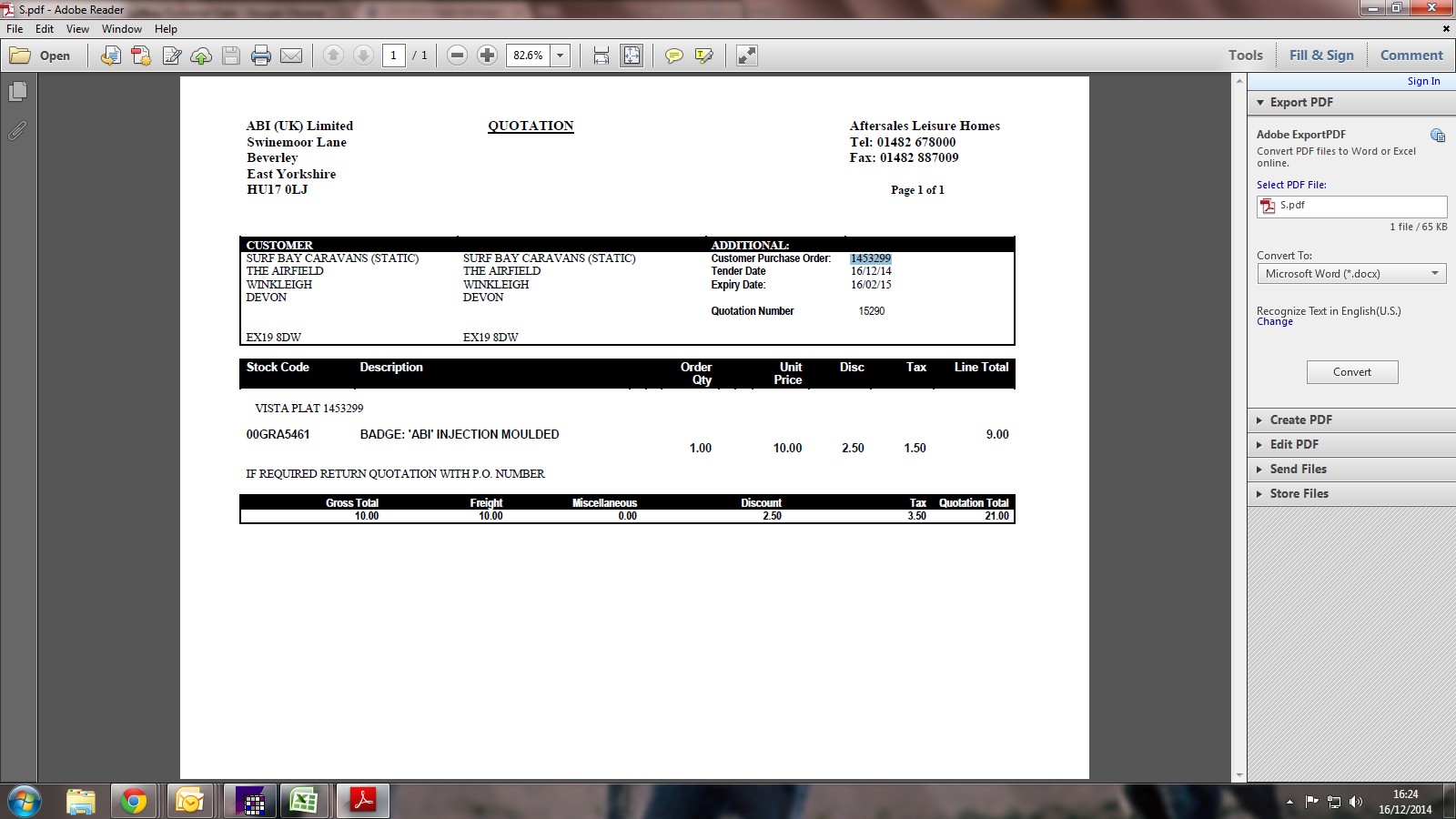This screenshot has width=1456, height=819.
Task: Collapse the Export PDF section
Action: click(1351, 103)
